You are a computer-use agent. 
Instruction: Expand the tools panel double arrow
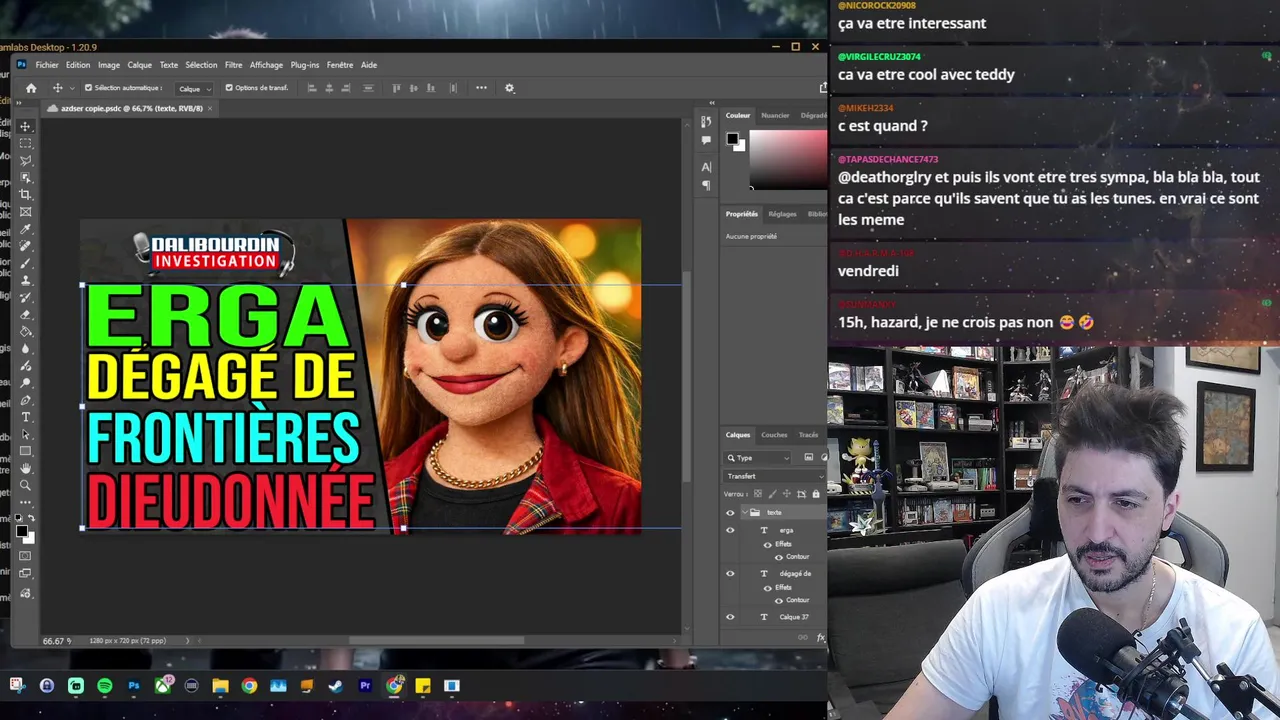pyautogui.click(x=19, y=103)
